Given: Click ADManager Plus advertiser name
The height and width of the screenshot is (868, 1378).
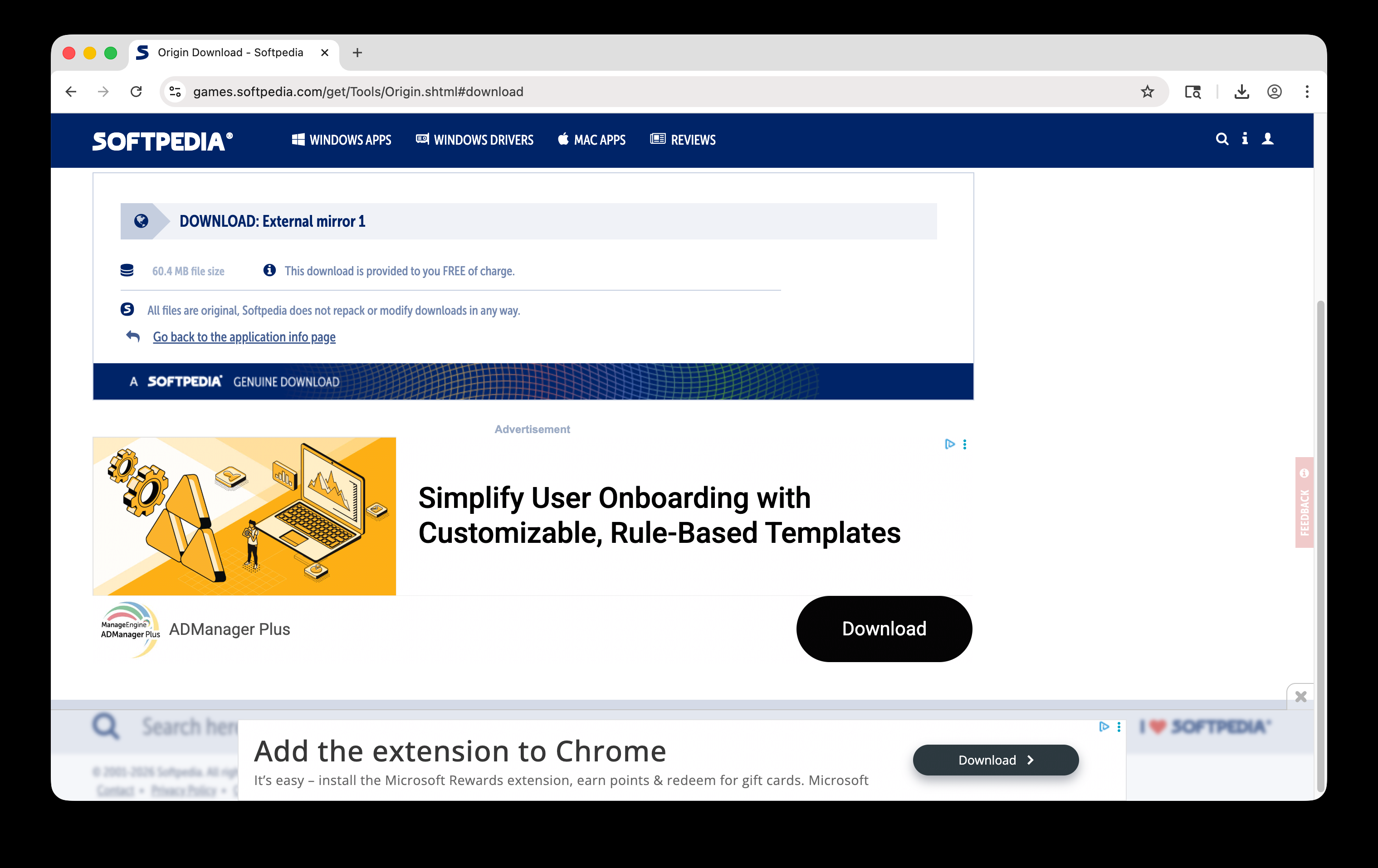Looking at the screenshot, I should tap(230, 629).
